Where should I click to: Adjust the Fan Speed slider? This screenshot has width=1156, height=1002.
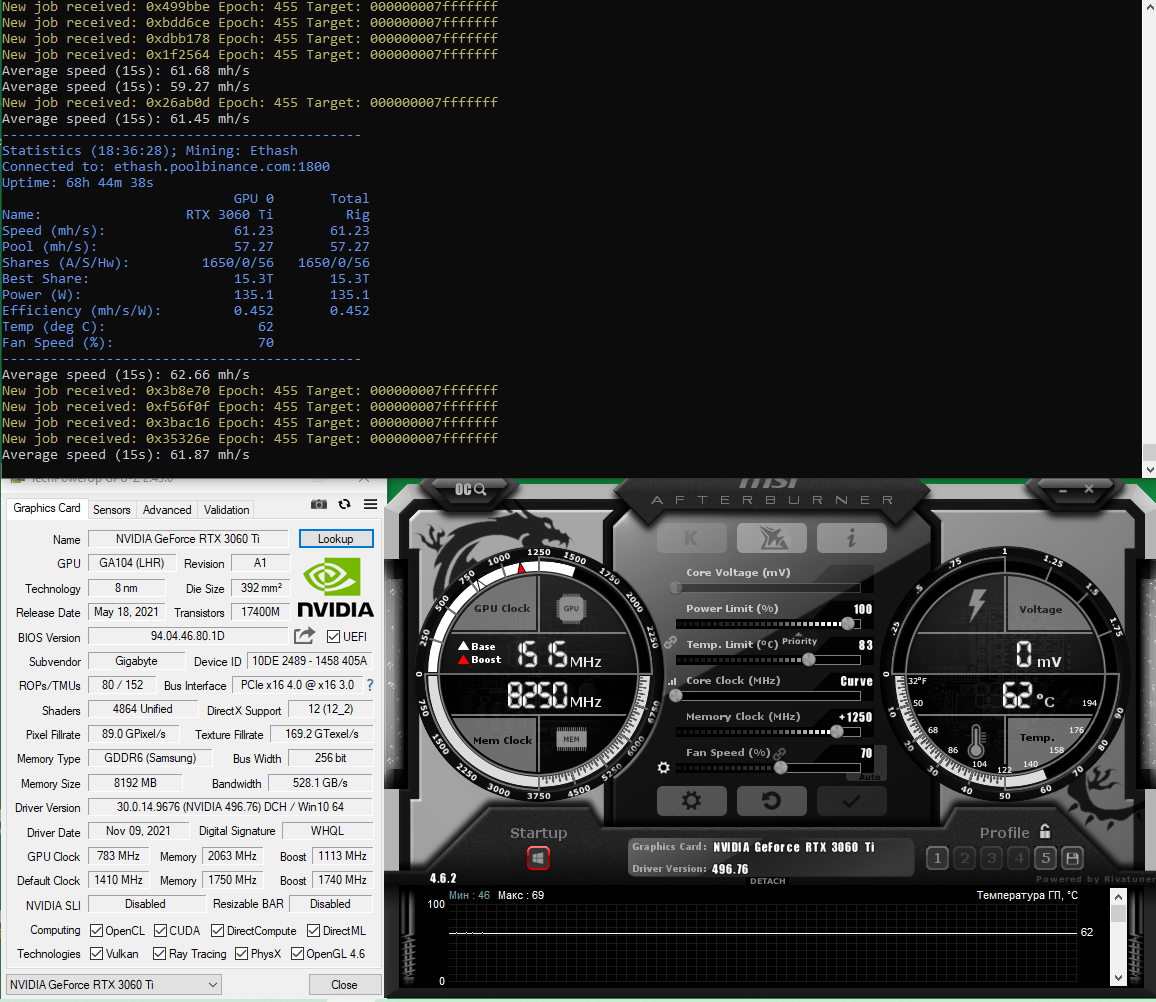[767, 768]
